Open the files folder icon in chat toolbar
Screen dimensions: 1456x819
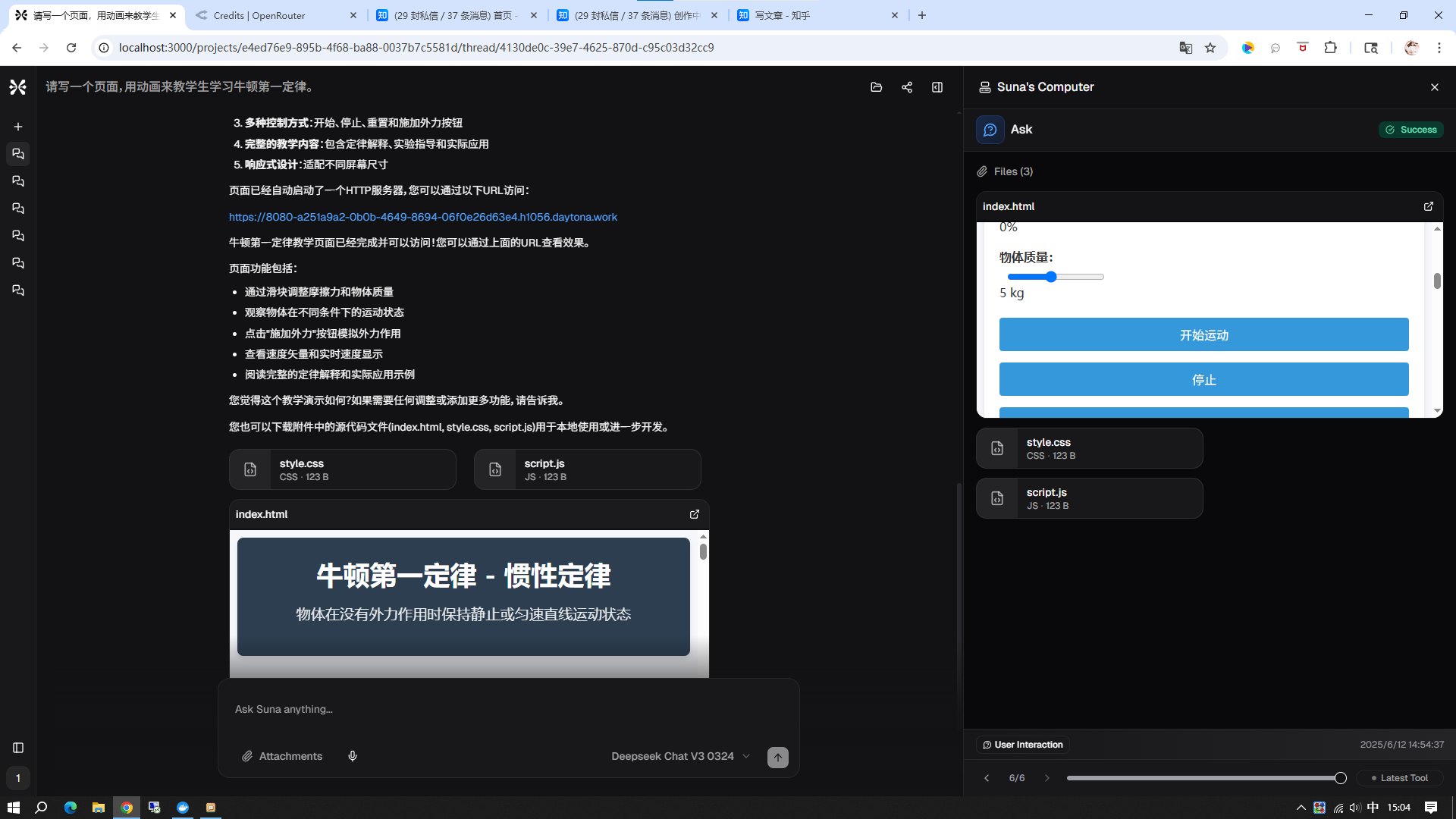click(877, 87)
